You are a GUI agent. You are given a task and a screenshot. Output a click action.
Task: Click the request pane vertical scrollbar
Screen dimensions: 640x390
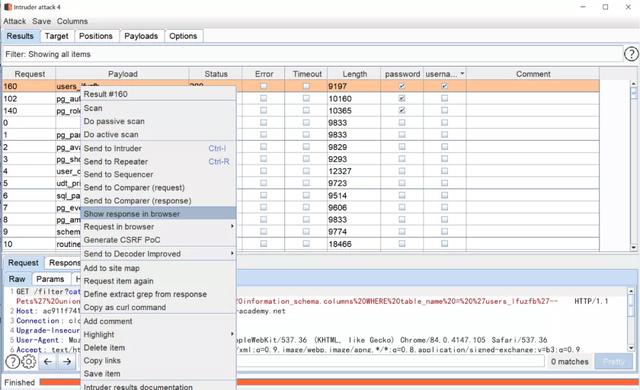click(x=631, y=319)
